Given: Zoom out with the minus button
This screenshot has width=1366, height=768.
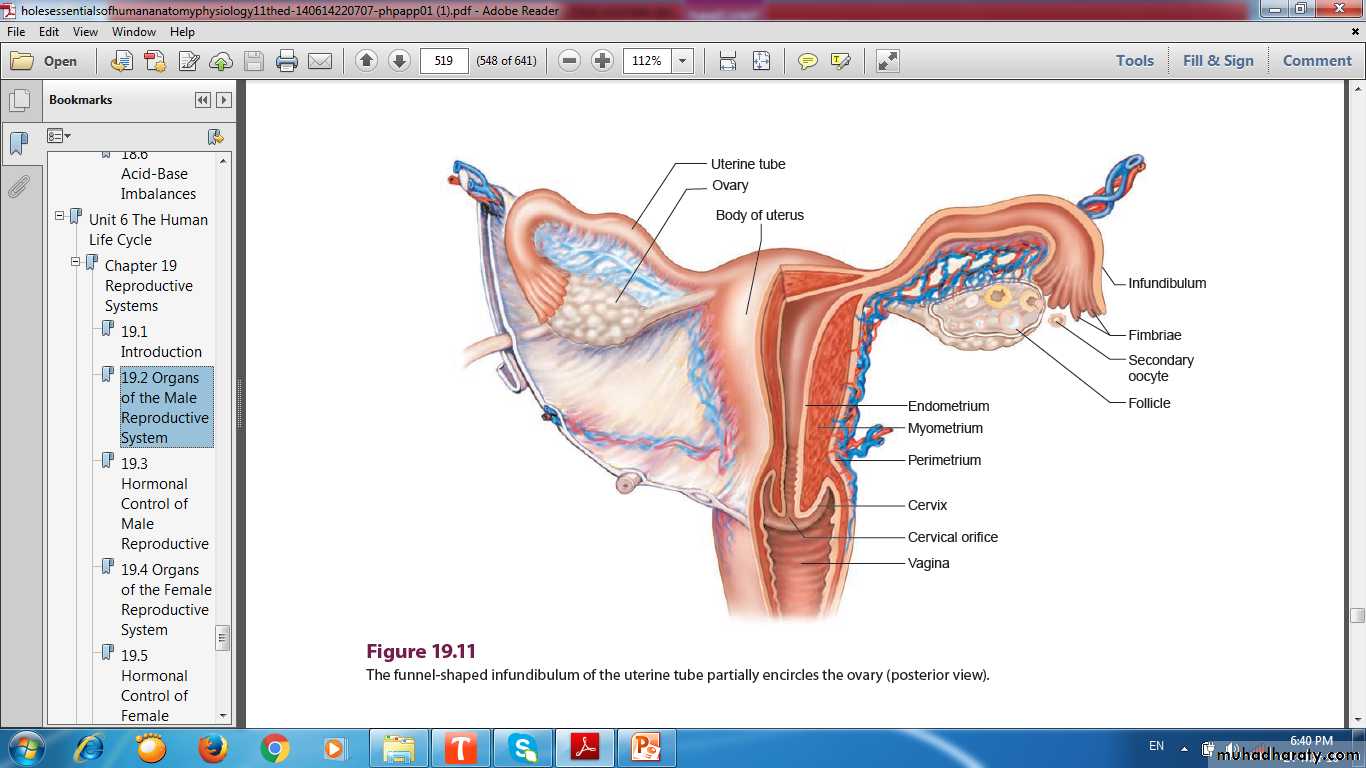Looking at the screenshot, I should (569, 61).
